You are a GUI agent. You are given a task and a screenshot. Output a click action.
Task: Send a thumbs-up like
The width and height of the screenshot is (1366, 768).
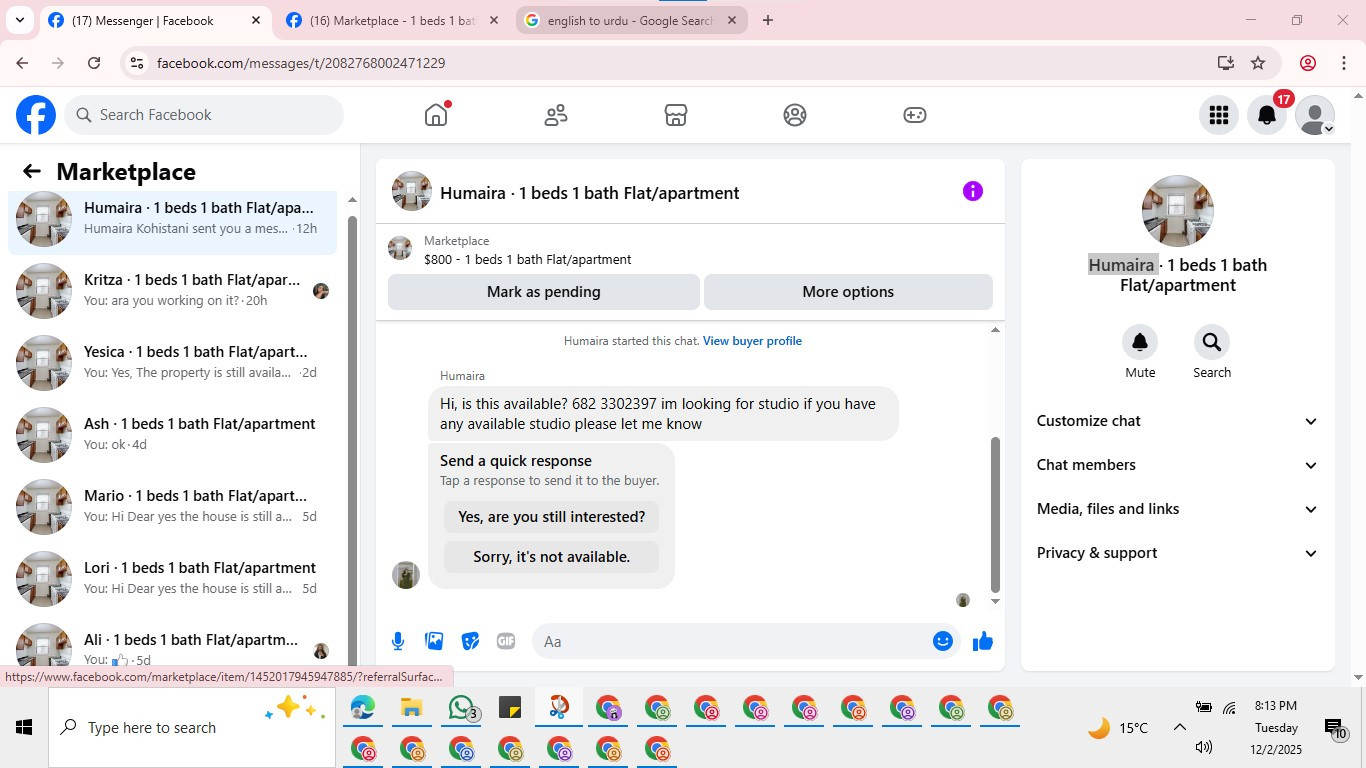[x=983, y=641]
